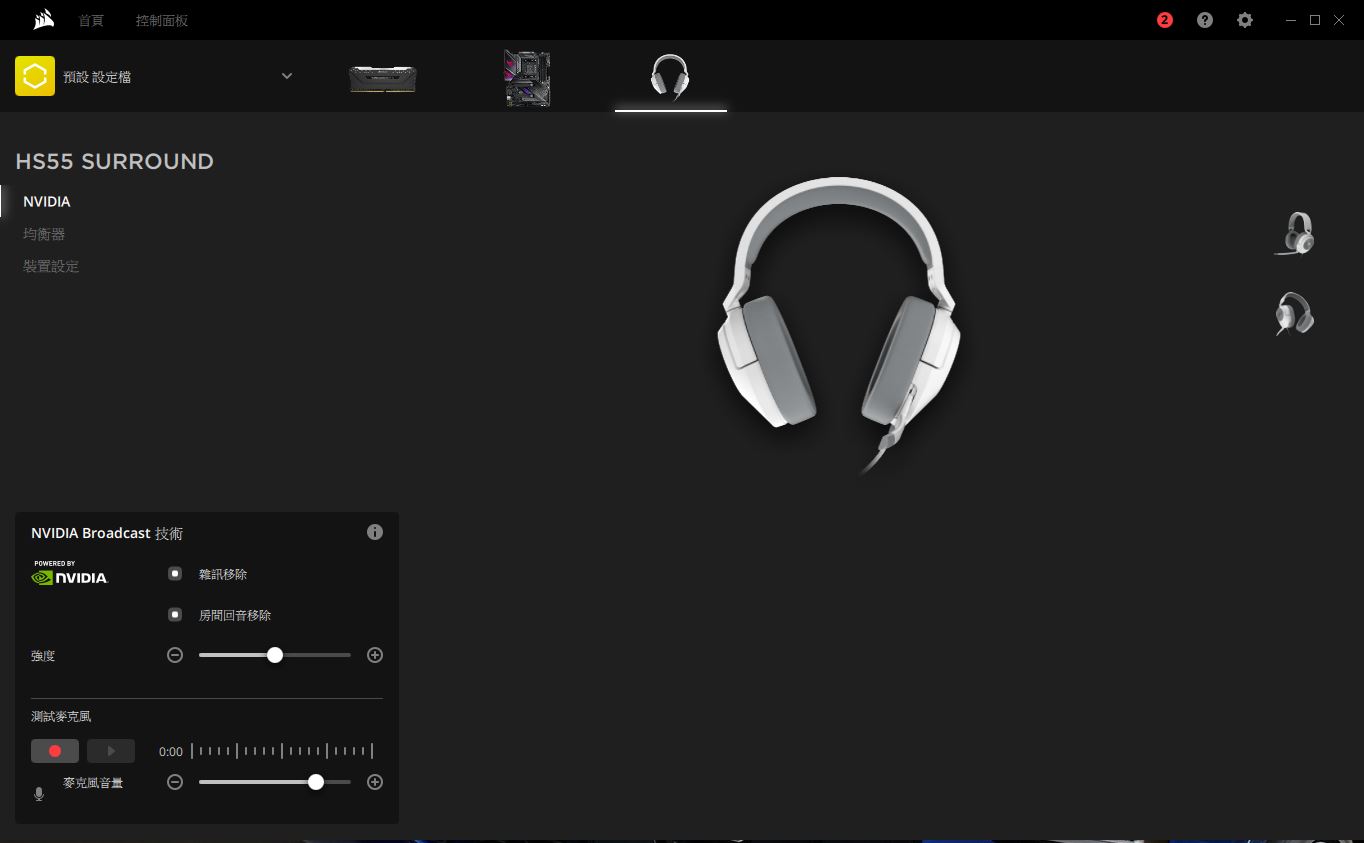Toggle 房間回音移除 echo removal checkbox

coord(175,615)
